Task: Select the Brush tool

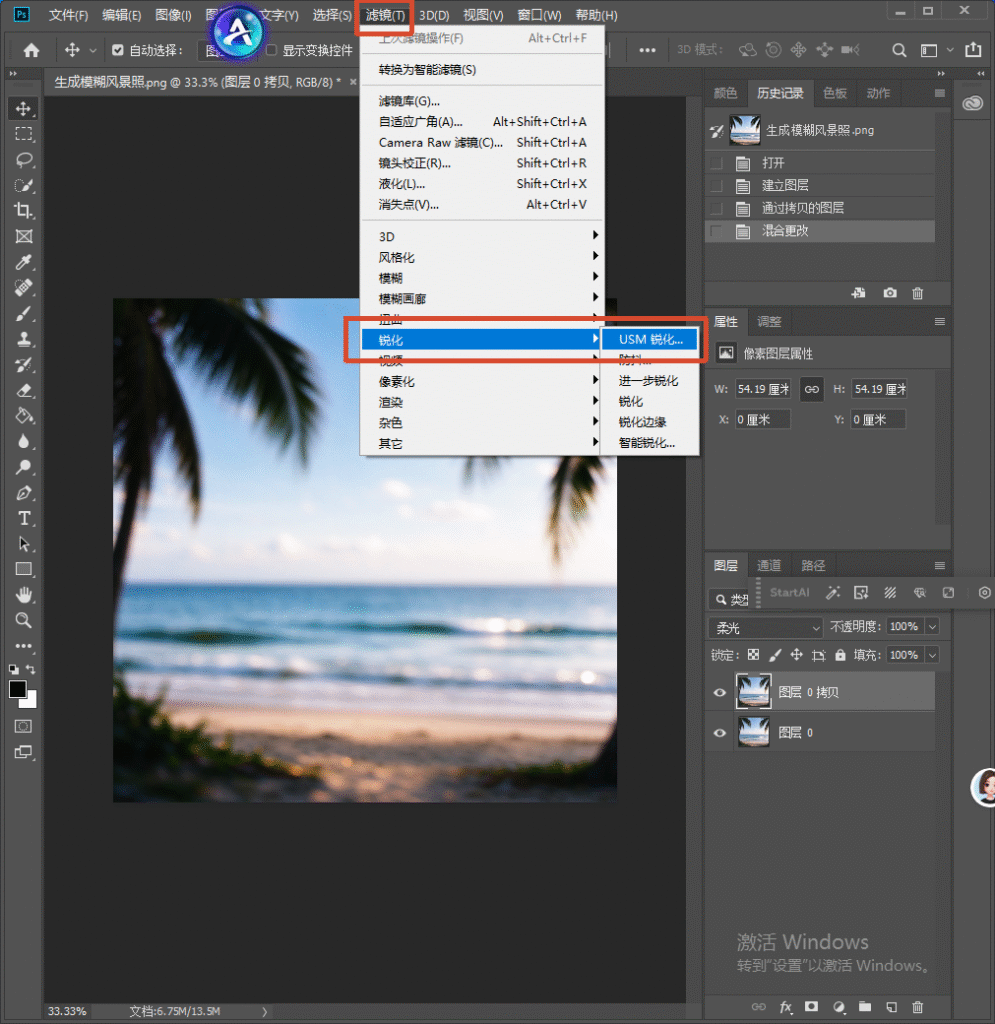Action: pos(24,313)
